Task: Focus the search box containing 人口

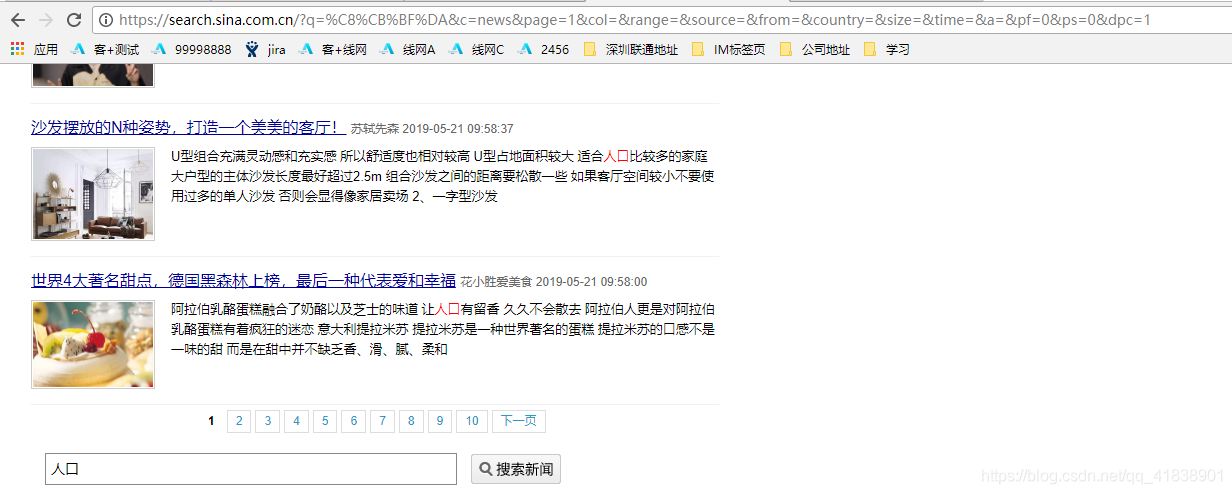Action: click(x=251, y=469)
